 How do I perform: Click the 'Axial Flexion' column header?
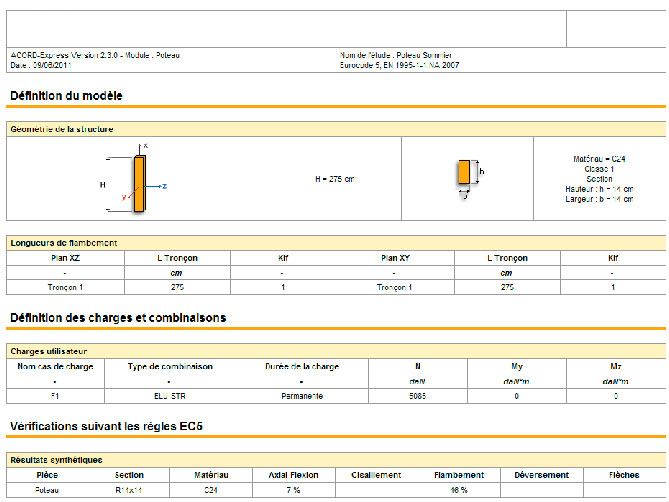(x=294, y=475)
